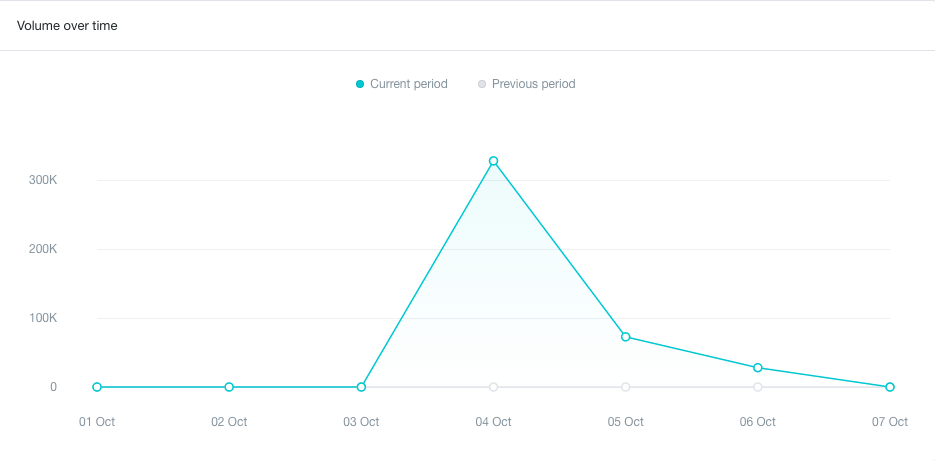Image resolution: width=935 pixels, height=461 pixels.
Task: Click the 100K y-axis label
Action: [x=43, y=318]
